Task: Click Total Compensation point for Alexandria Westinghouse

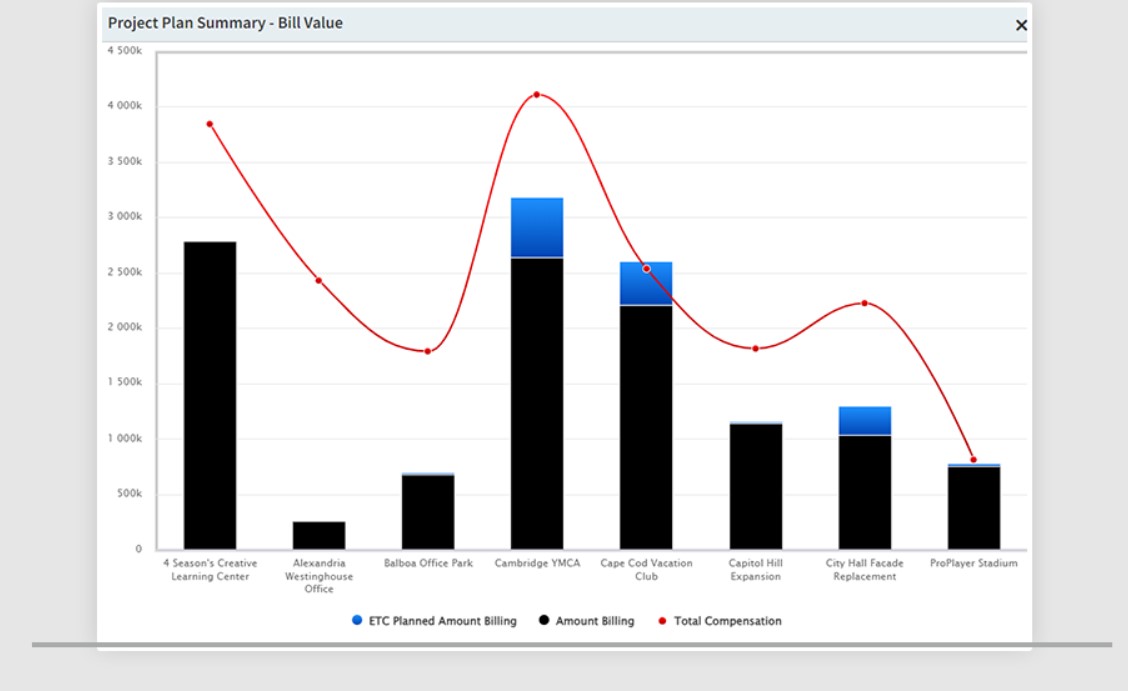Action: coord(319,280)
